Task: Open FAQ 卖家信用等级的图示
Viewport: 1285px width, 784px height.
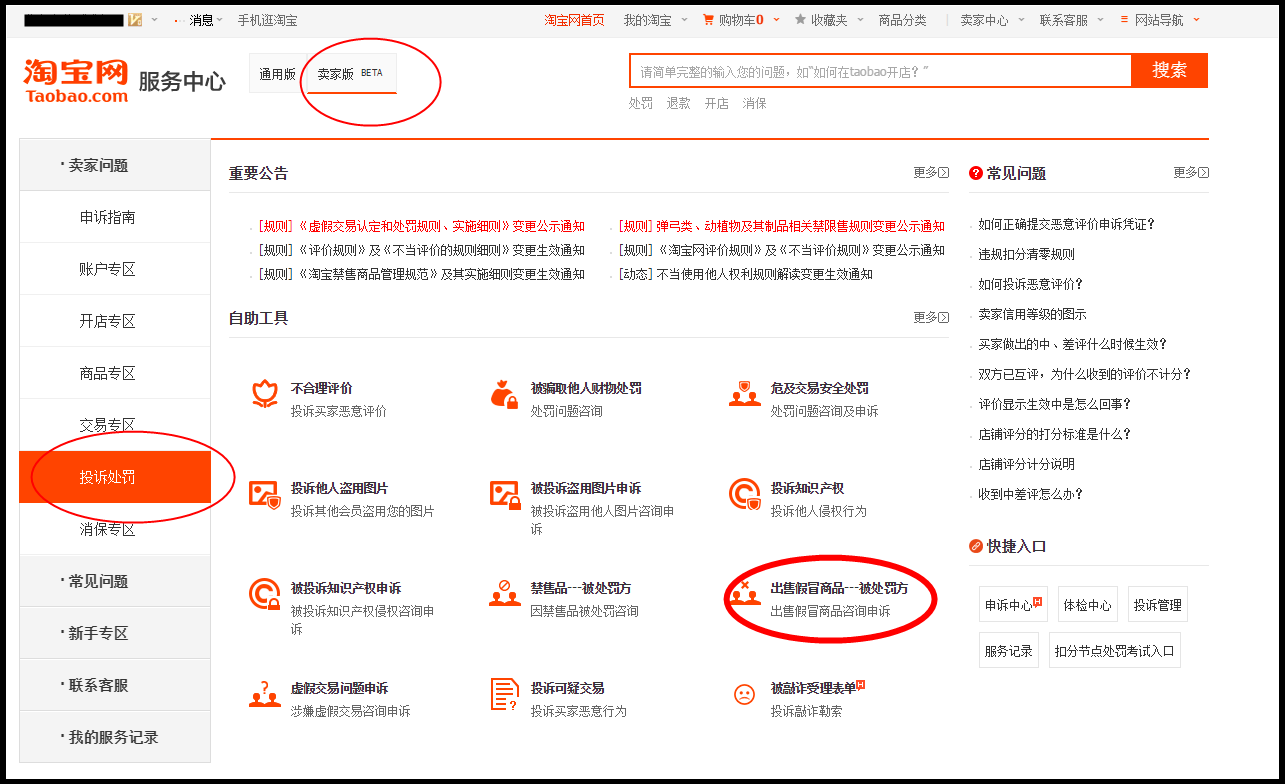Action: 1032,314
